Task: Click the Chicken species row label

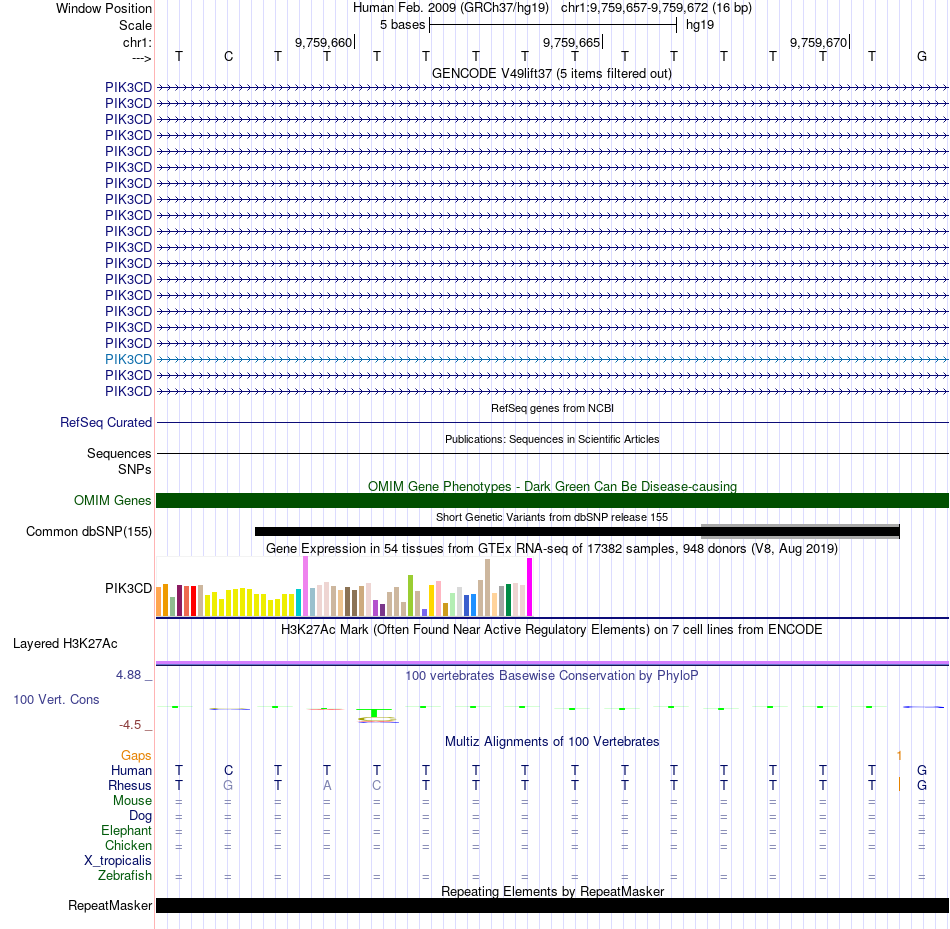Action: coord(128,845)
